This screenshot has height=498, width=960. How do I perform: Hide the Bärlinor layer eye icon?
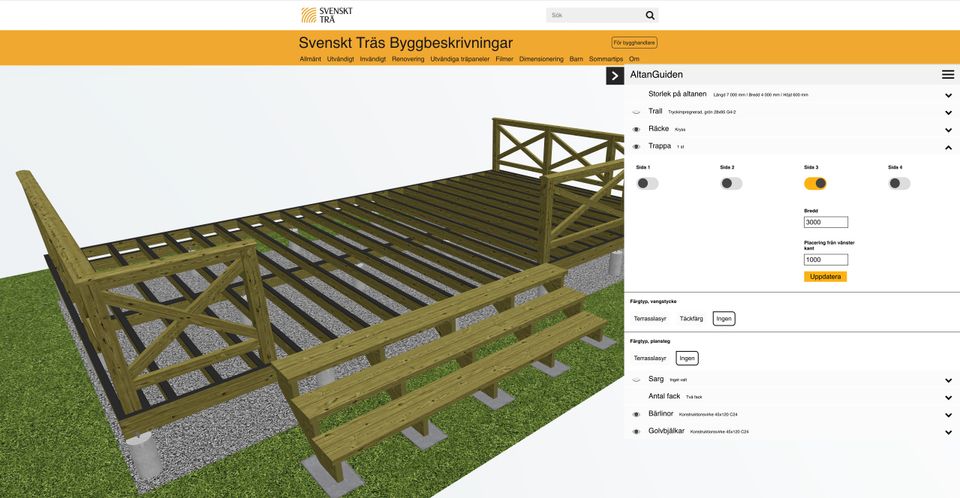[x=636, y=414]
